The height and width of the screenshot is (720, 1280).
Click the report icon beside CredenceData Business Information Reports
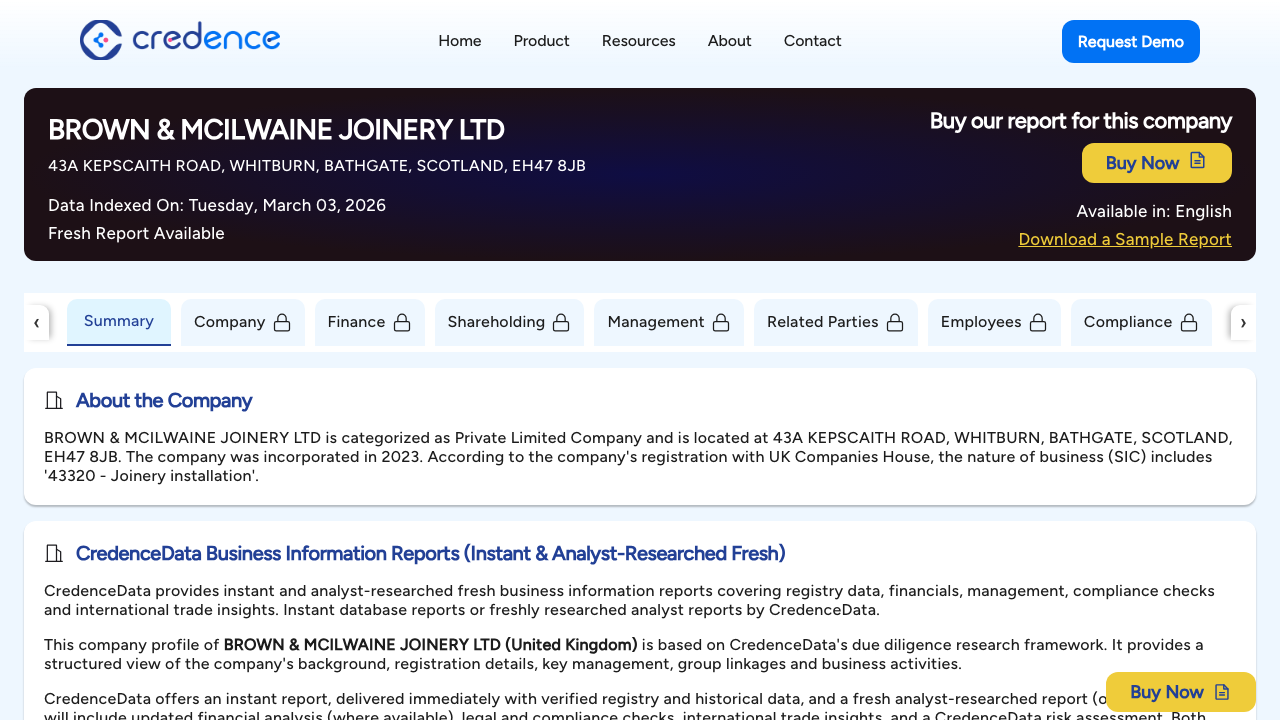point(53,553)
